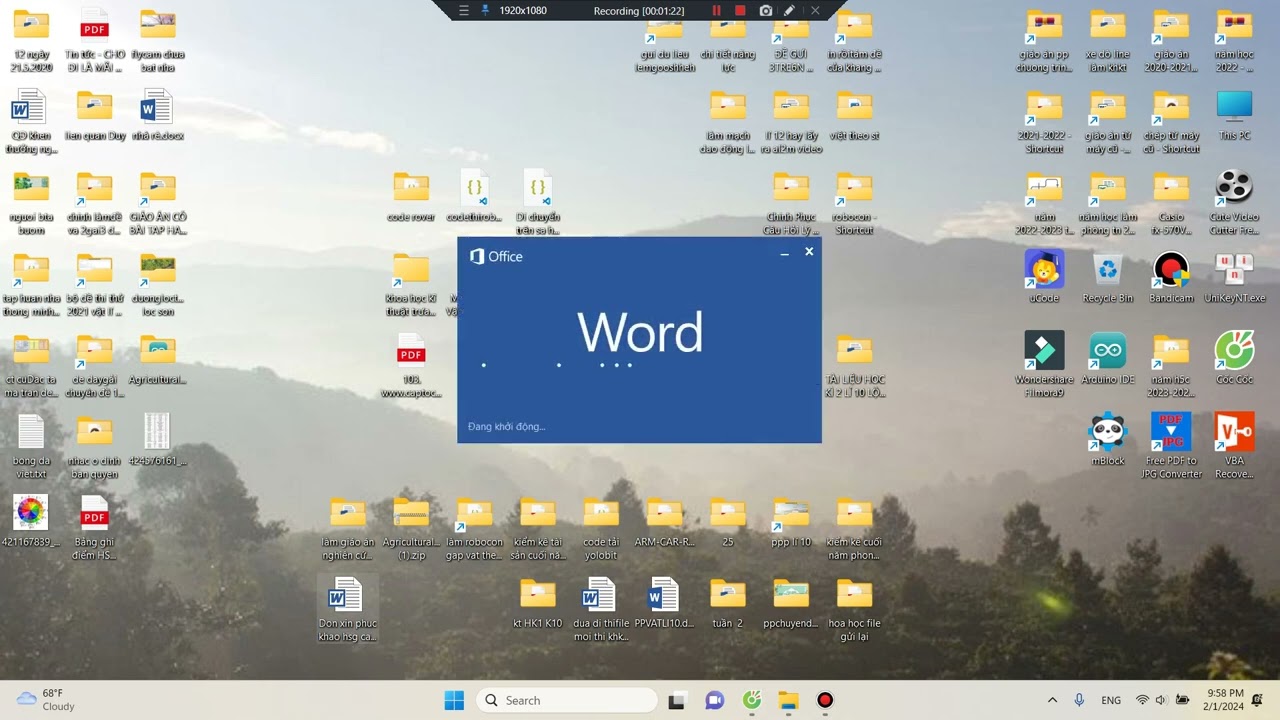Open the Bandicam recorder taskbar icon

[825, 700]
